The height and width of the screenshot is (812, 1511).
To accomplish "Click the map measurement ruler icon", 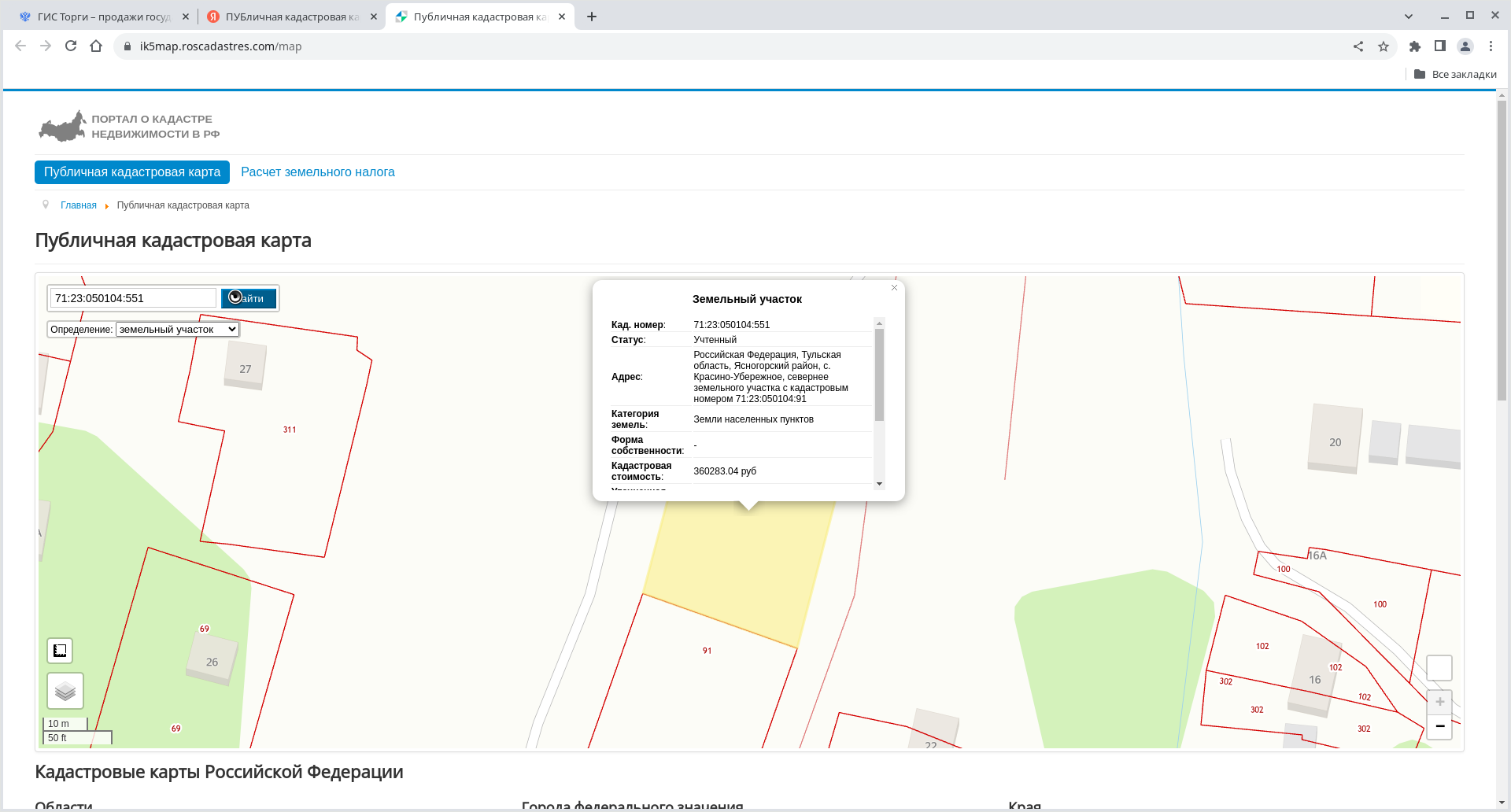I will click(60, 651).
